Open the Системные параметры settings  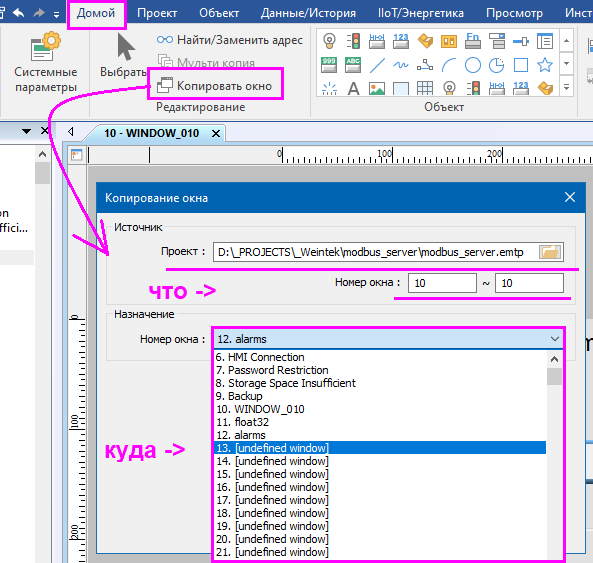pyautogui.click(x=45, y=62)
